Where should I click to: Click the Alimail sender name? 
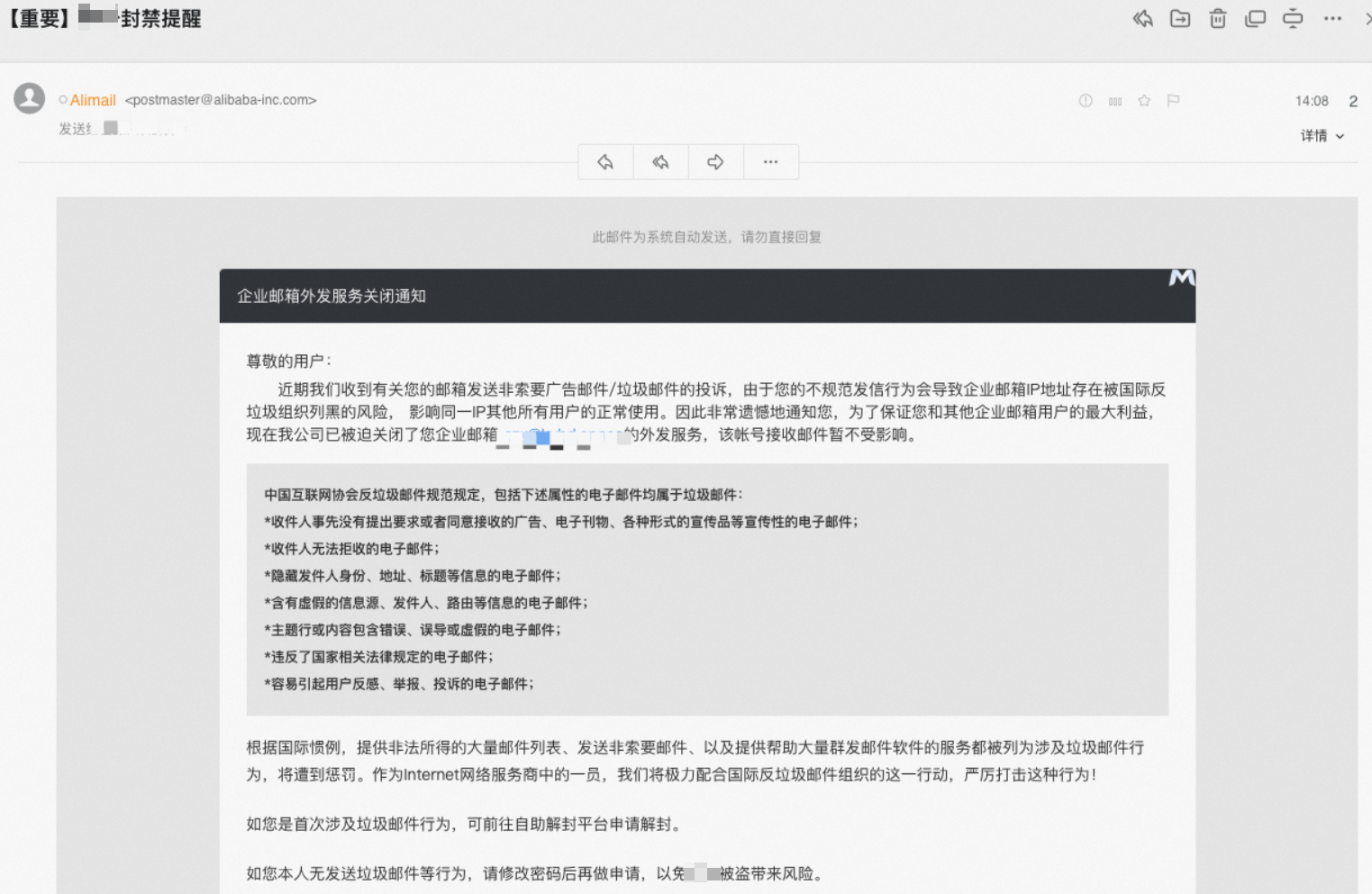tap(93, 100)
